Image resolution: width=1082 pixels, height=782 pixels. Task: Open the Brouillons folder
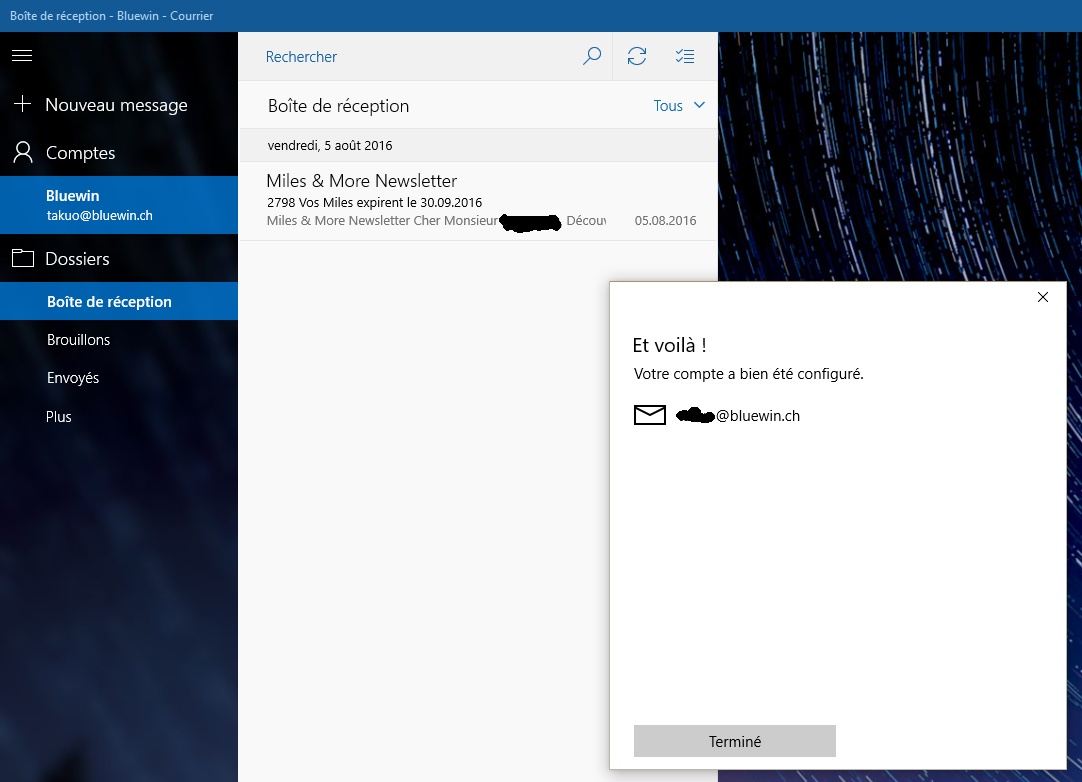click(x=78, y=340)
